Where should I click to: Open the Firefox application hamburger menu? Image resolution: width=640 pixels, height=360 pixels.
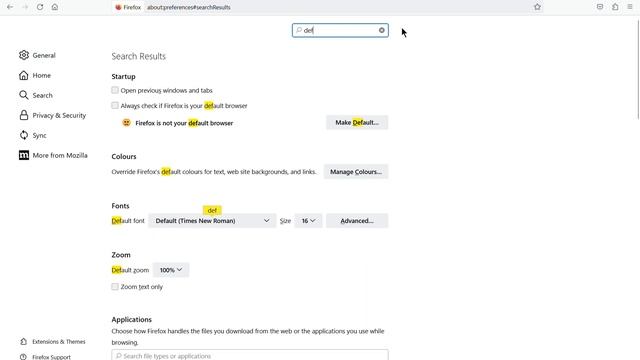click(630, 7)
